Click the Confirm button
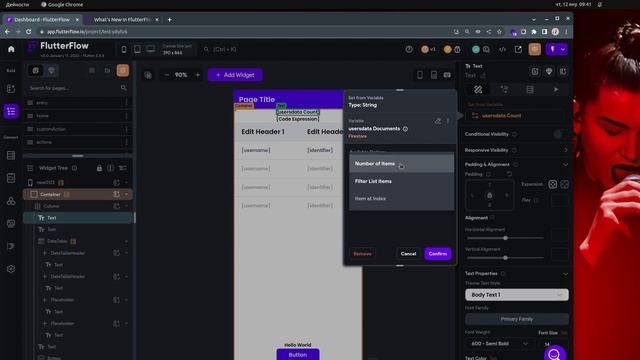 click(x=438, y=253)
